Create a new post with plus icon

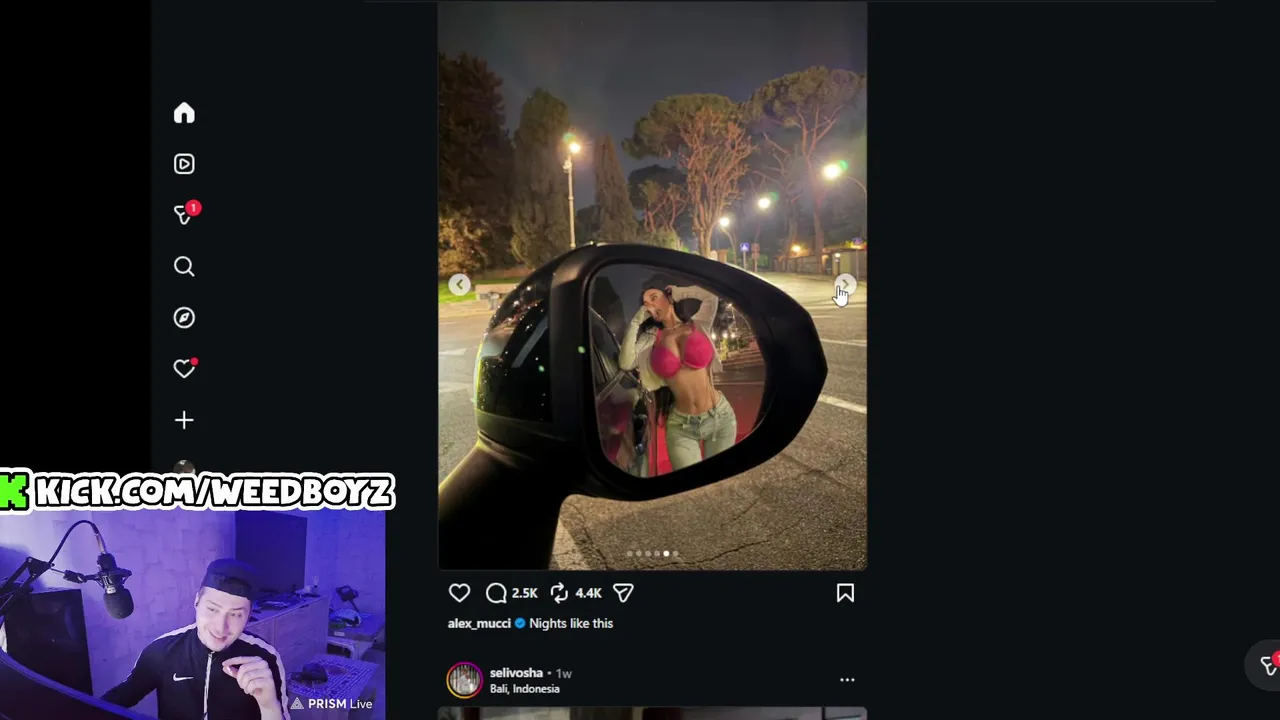(184, 420)
